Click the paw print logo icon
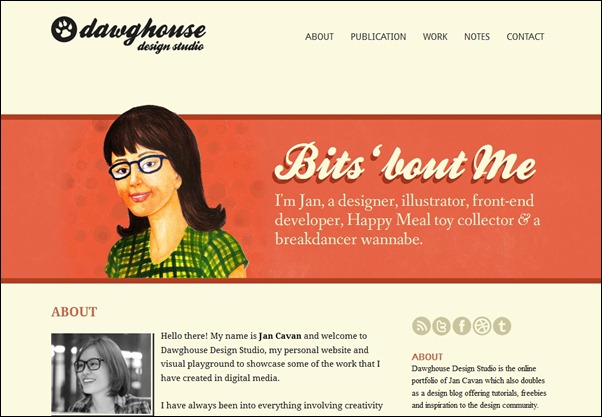The height and width of the screenshot is (417, 602). [x=64, y=29]
